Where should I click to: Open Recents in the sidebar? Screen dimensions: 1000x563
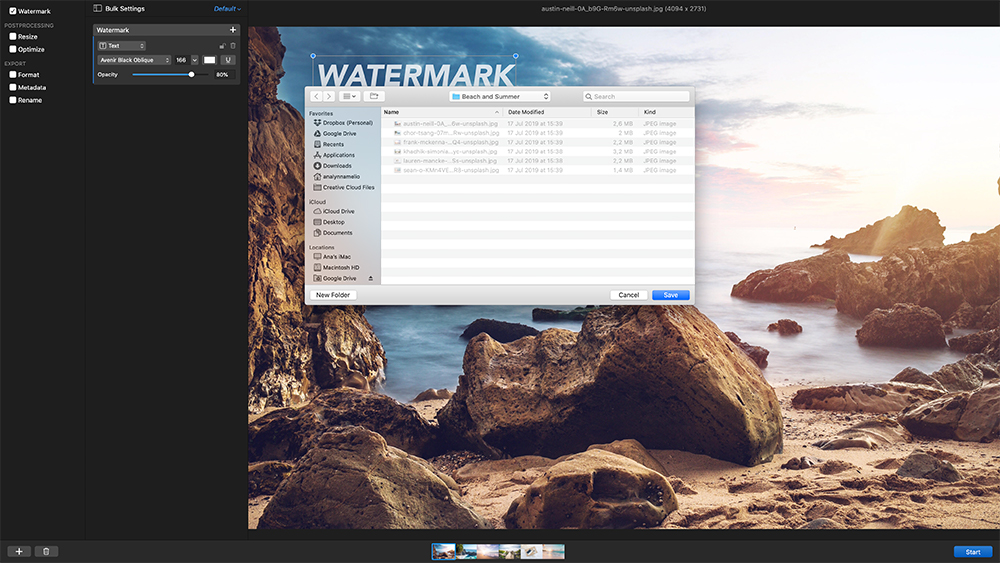coord(329,144)
